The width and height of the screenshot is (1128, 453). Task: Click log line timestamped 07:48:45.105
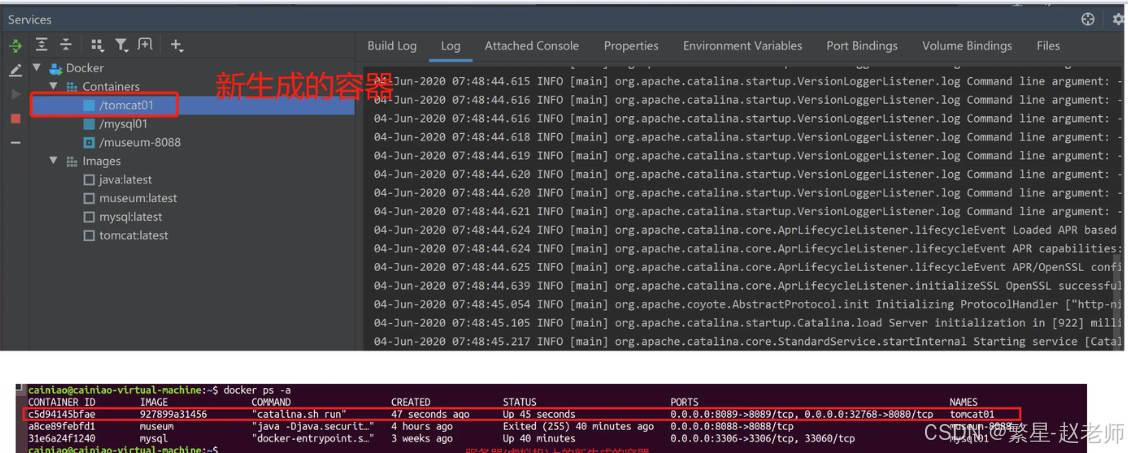(x=748, y=323)
